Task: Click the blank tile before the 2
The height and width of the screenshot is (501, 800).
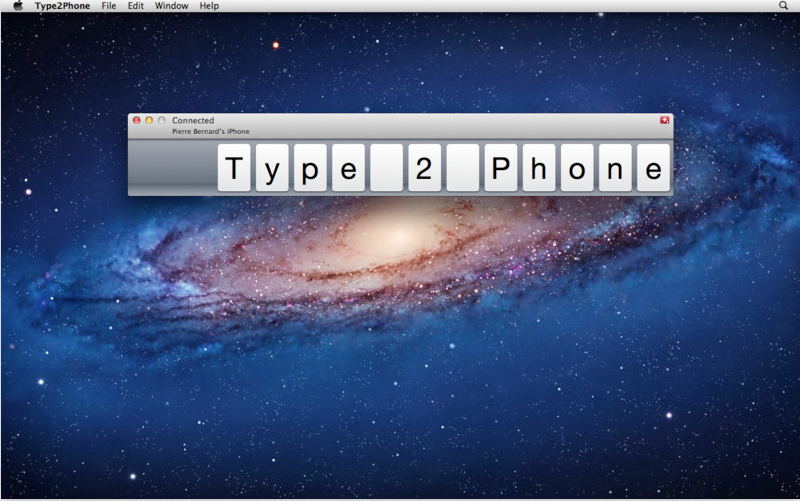Action: point(386,168)
